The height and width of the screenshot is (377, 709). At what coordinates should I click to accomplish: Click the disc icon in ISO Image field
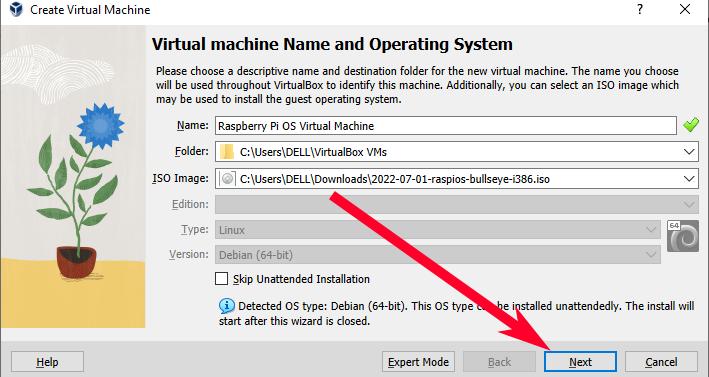227,179
